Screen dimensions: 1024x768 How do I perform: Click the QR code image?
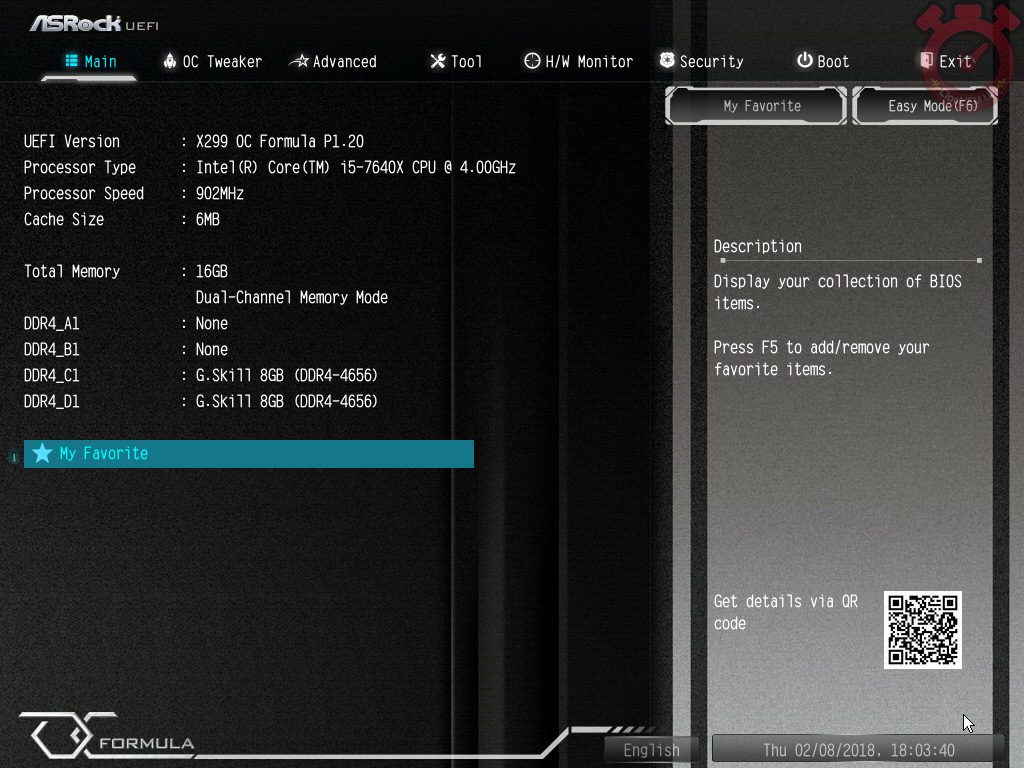[x=922, y=629]
